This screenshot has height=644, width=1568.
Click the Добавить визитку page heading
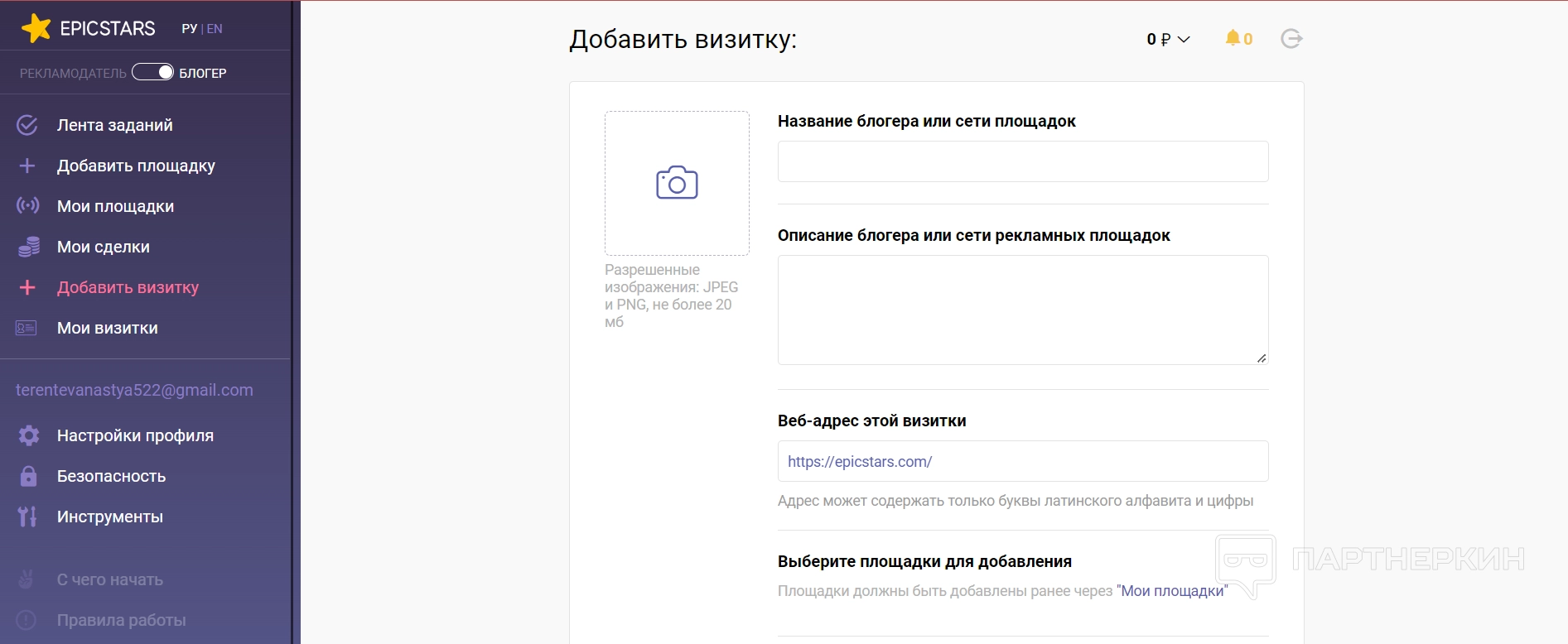click(x=683, y=39)
